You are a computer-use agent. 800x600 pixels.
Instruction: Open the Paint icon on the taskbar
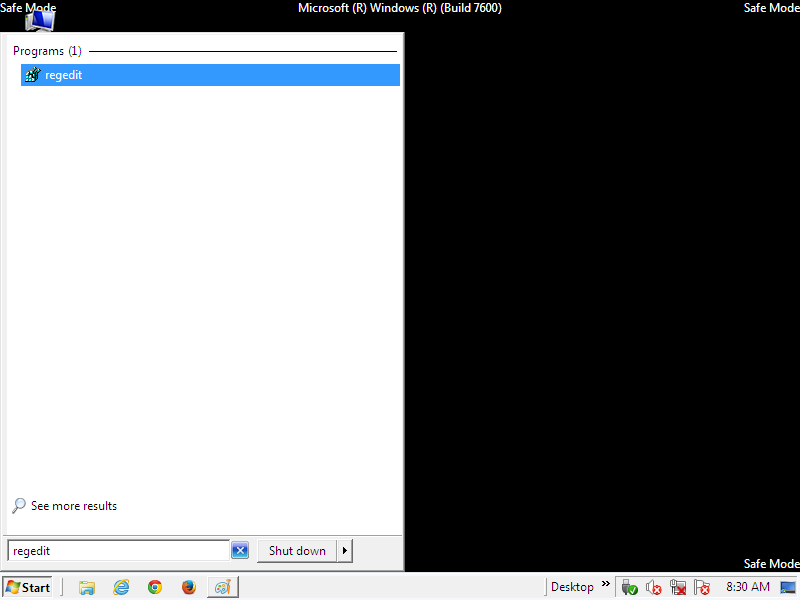pyautogui.click(x=222, y=587)
